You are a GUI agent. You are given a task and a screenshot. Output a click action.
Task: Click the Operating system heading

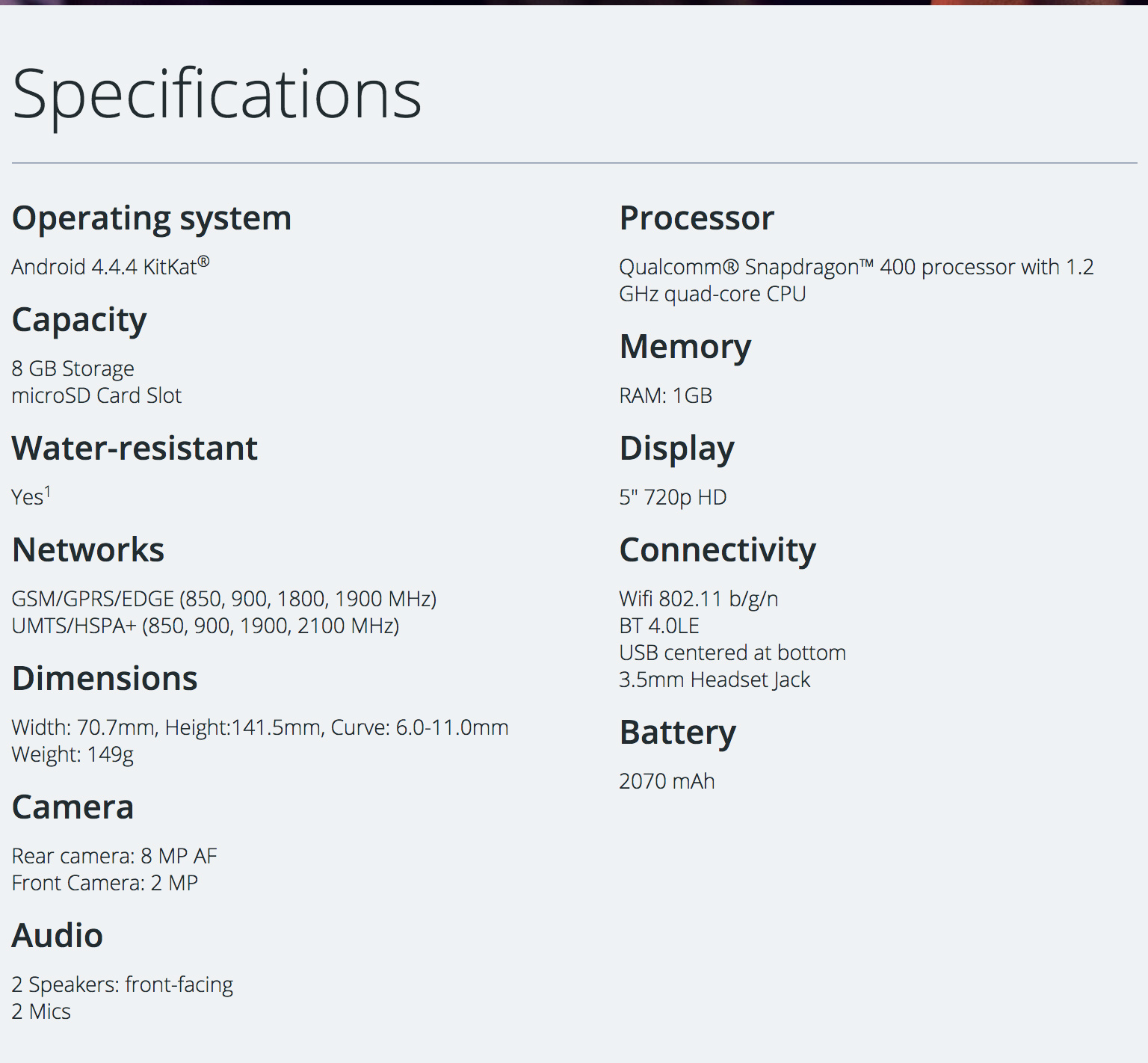pos(152,218)
